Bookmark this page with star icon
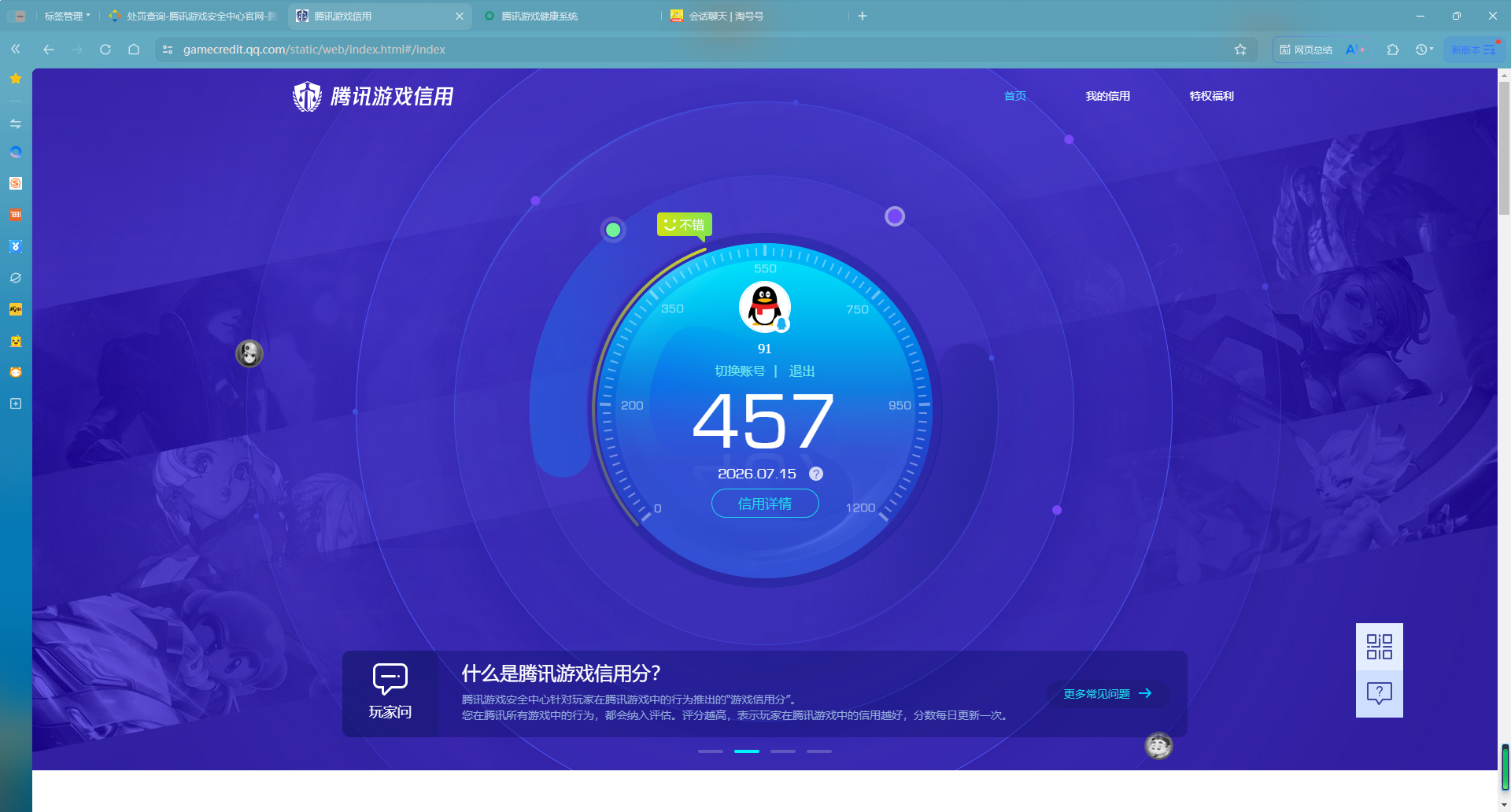Screen dimensions: 1511x812 click(1240, 50)
